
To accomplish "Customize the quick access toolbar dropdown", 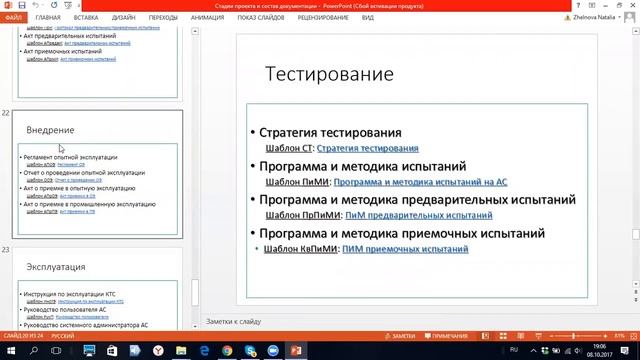I will 78,6.
